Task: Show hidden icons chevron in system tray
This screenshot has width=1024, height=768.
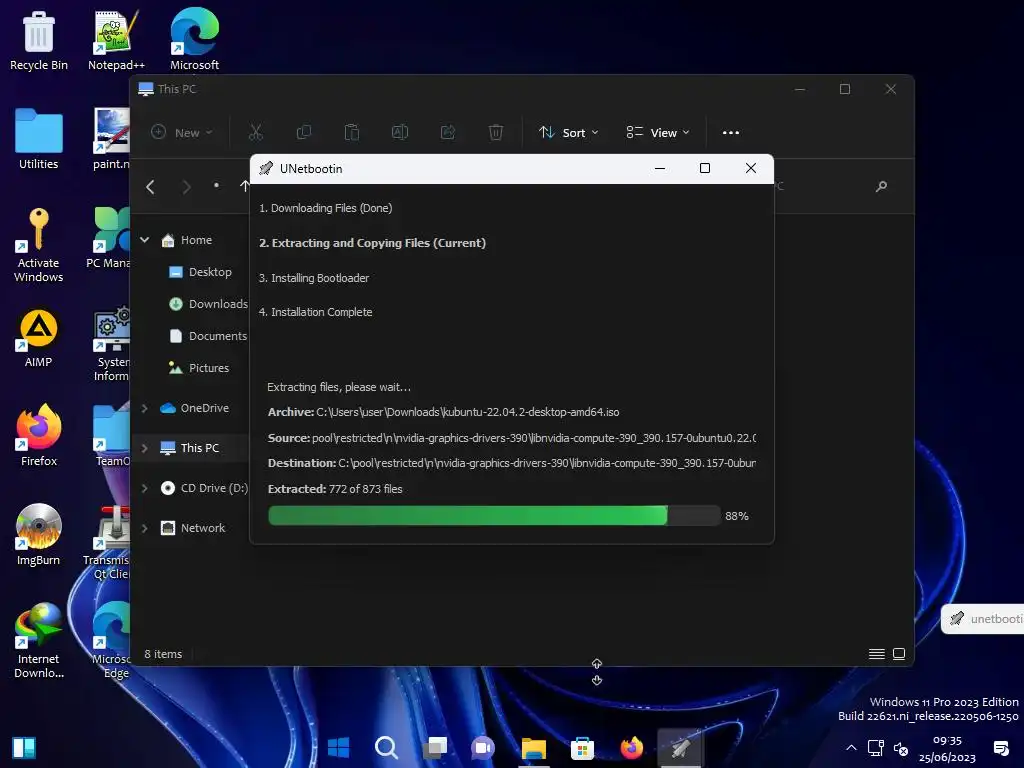Action: (x=851, y=748)
